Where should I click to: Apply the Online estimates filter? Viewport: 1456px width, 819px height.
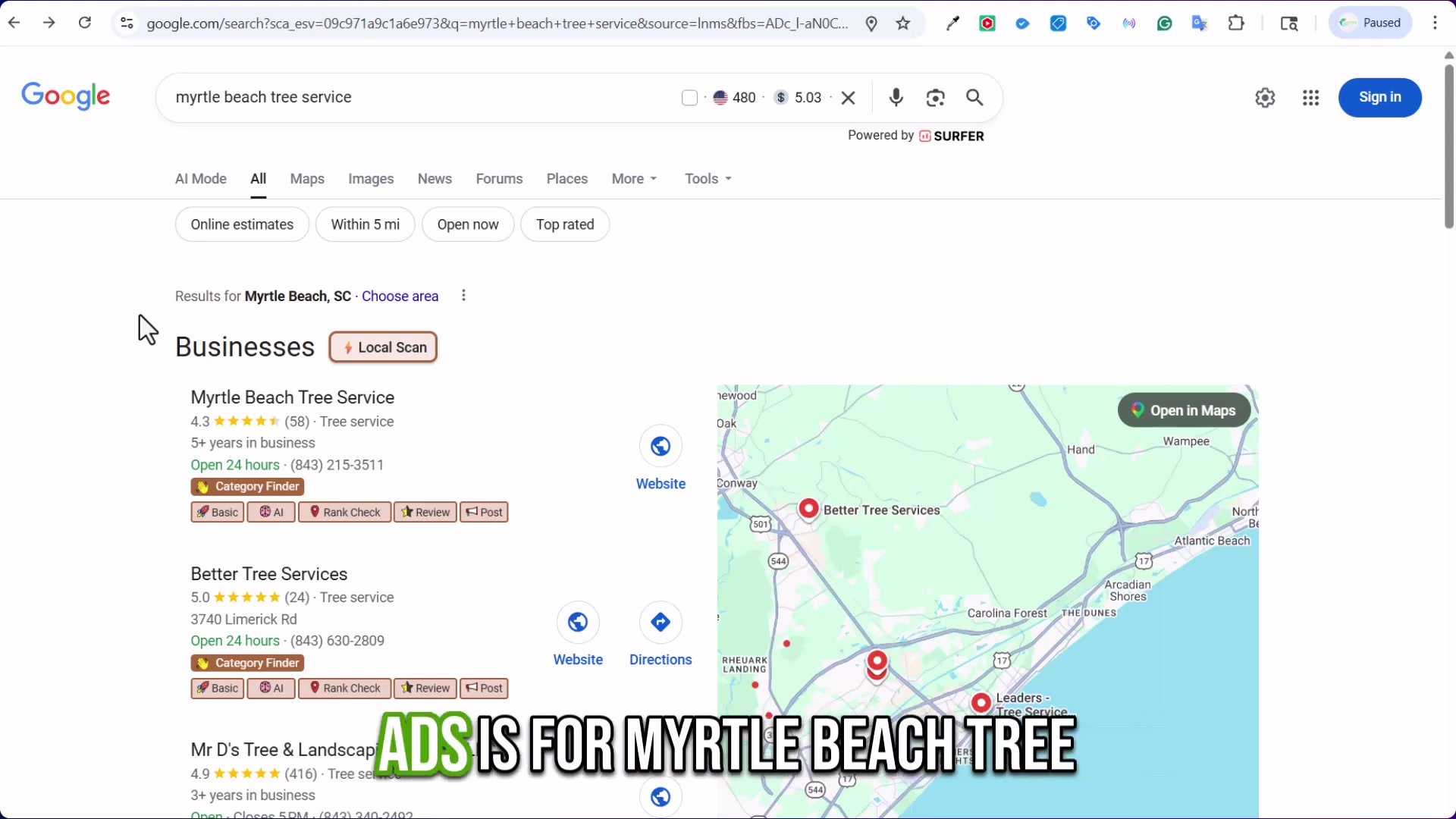[x=242, y=224]
